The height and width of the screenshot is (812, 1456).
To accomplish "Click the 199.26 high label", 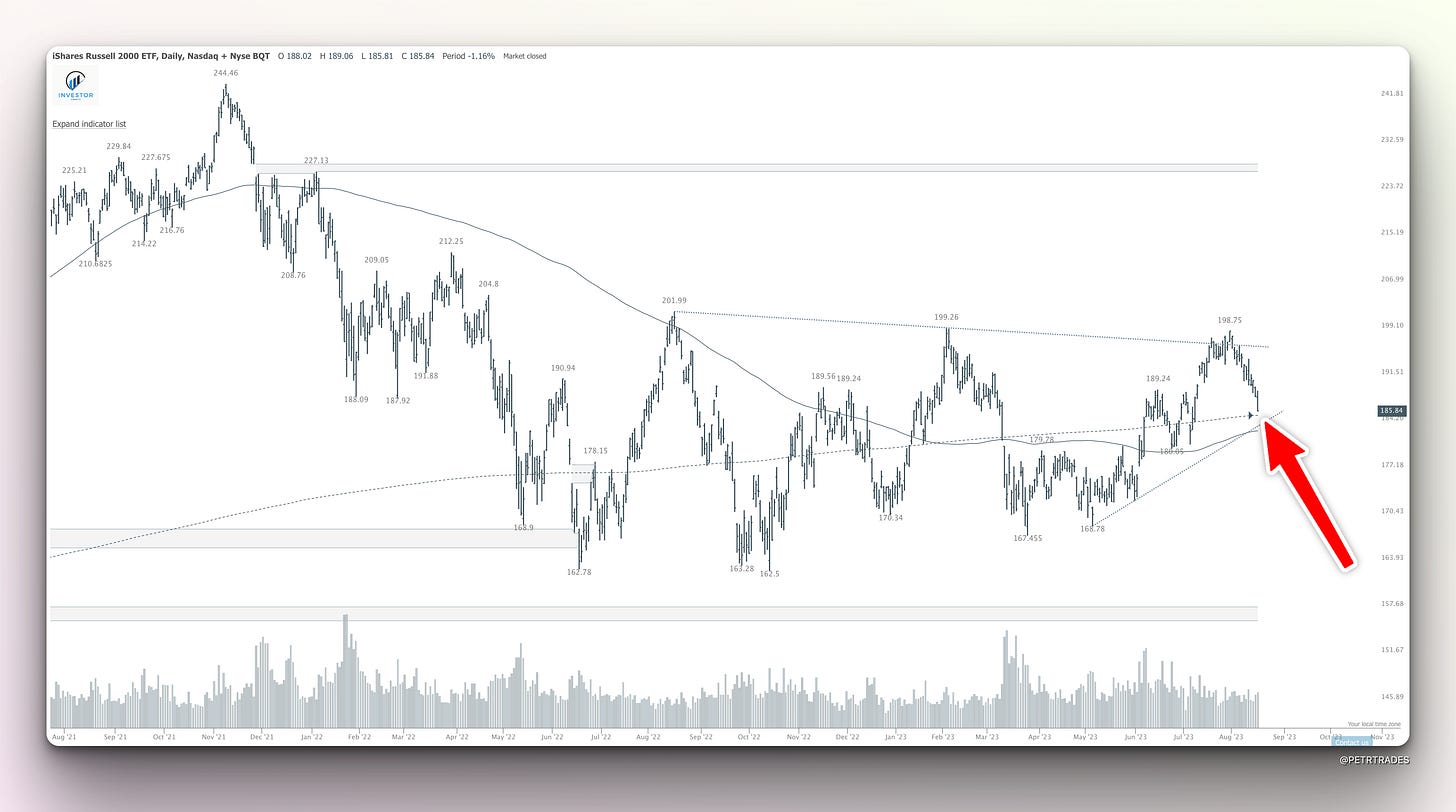I will pos(947,317).
